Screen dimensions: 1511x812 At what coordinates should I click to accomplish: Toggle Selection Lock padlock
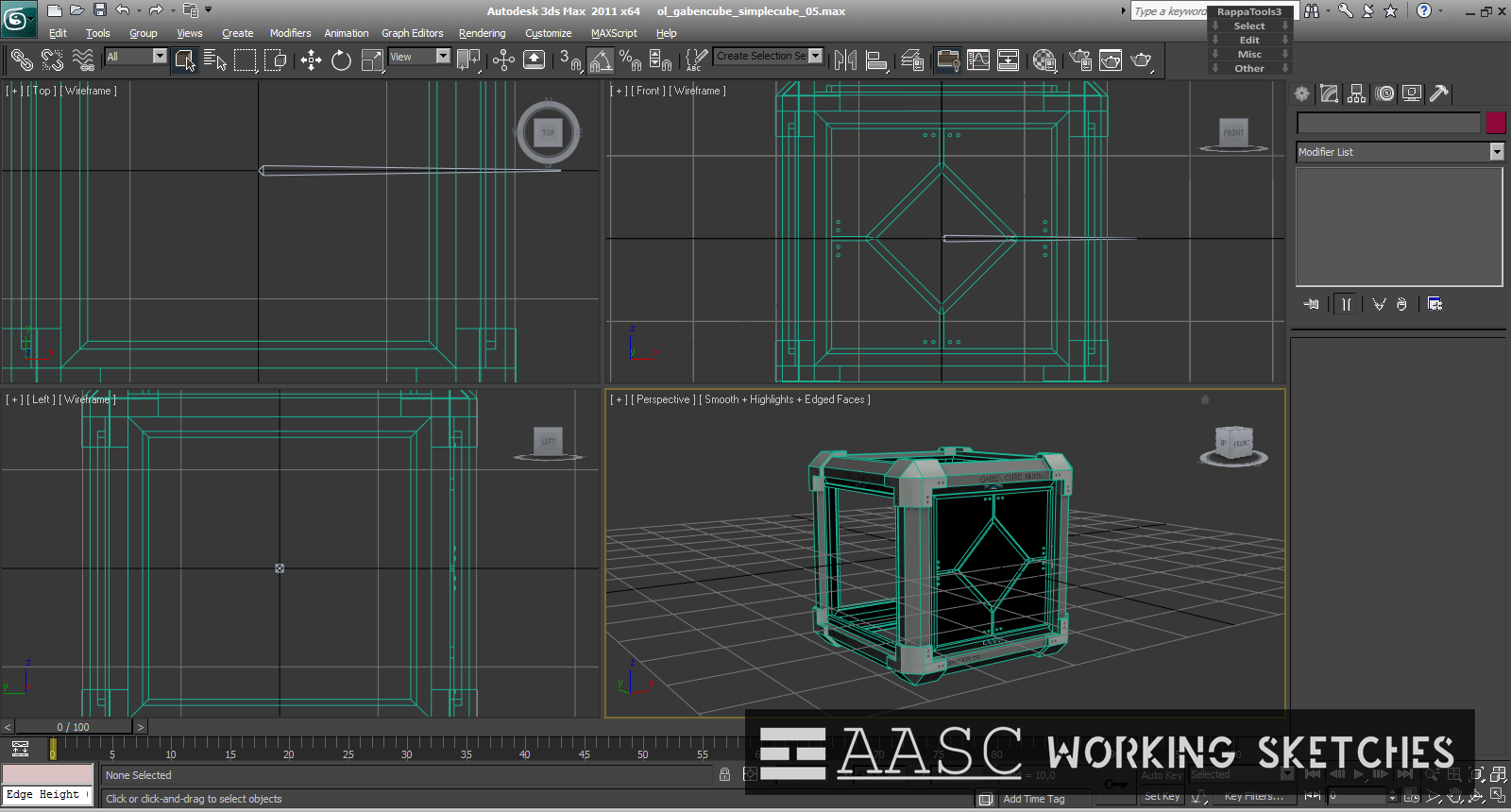724,774
